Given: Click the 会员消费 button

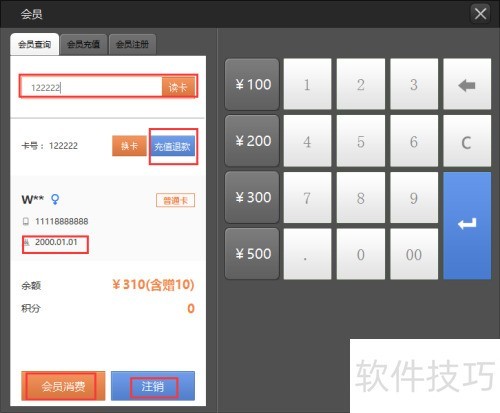Looking at the screenshot, I should [63, 386].
